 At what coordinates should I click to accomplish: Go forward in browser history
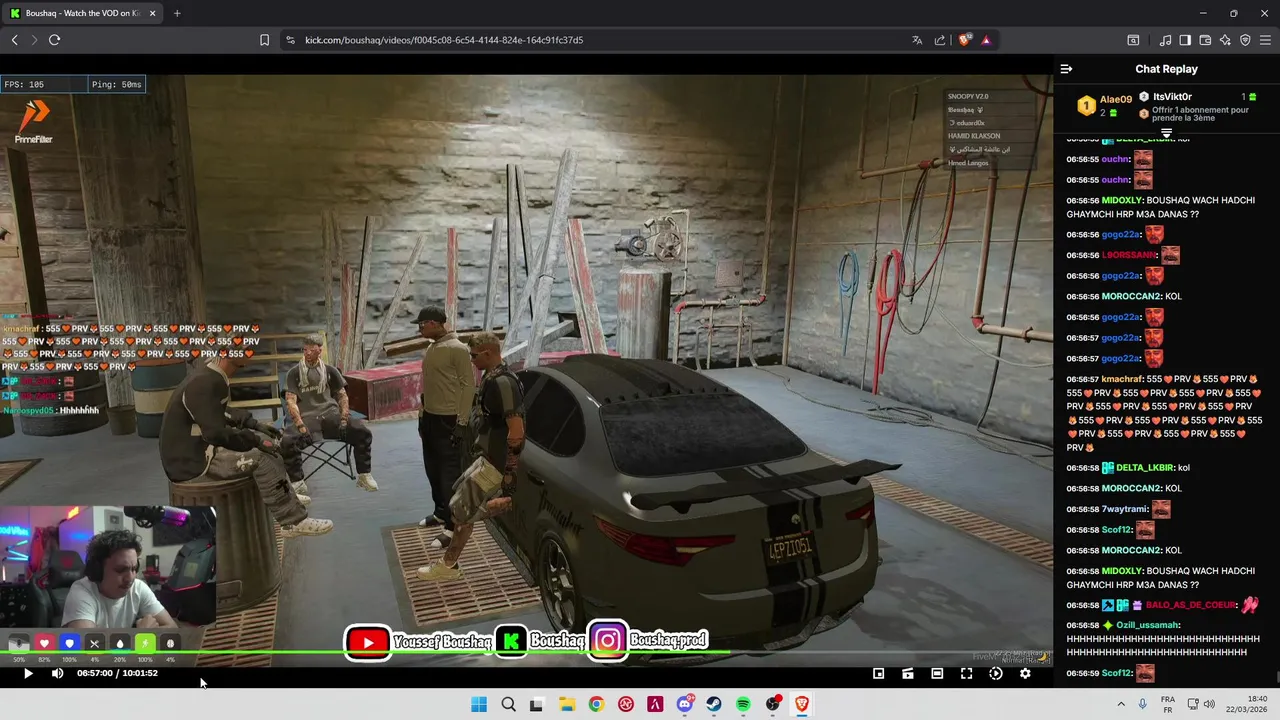pyautogui.click(x=34, y=40)
